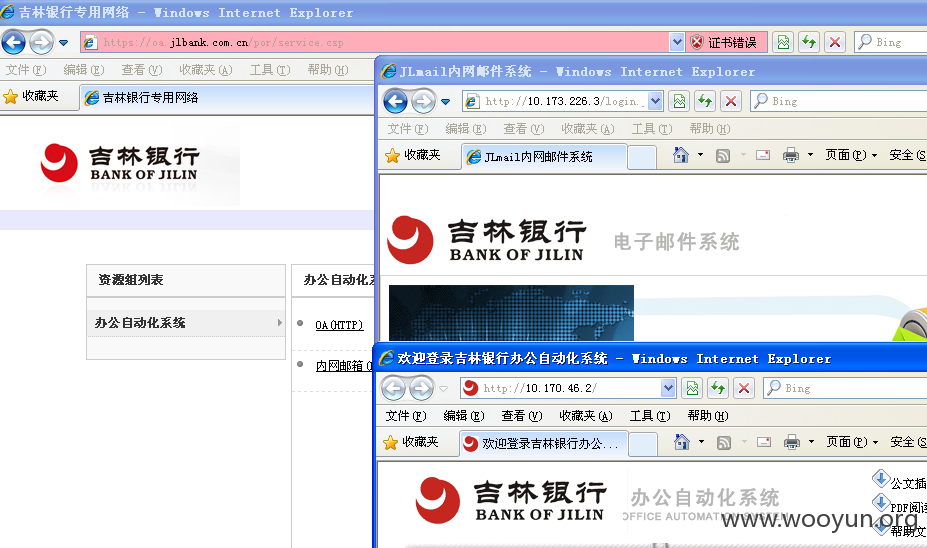Open the 内网邮箱 link

pos(344,366)
